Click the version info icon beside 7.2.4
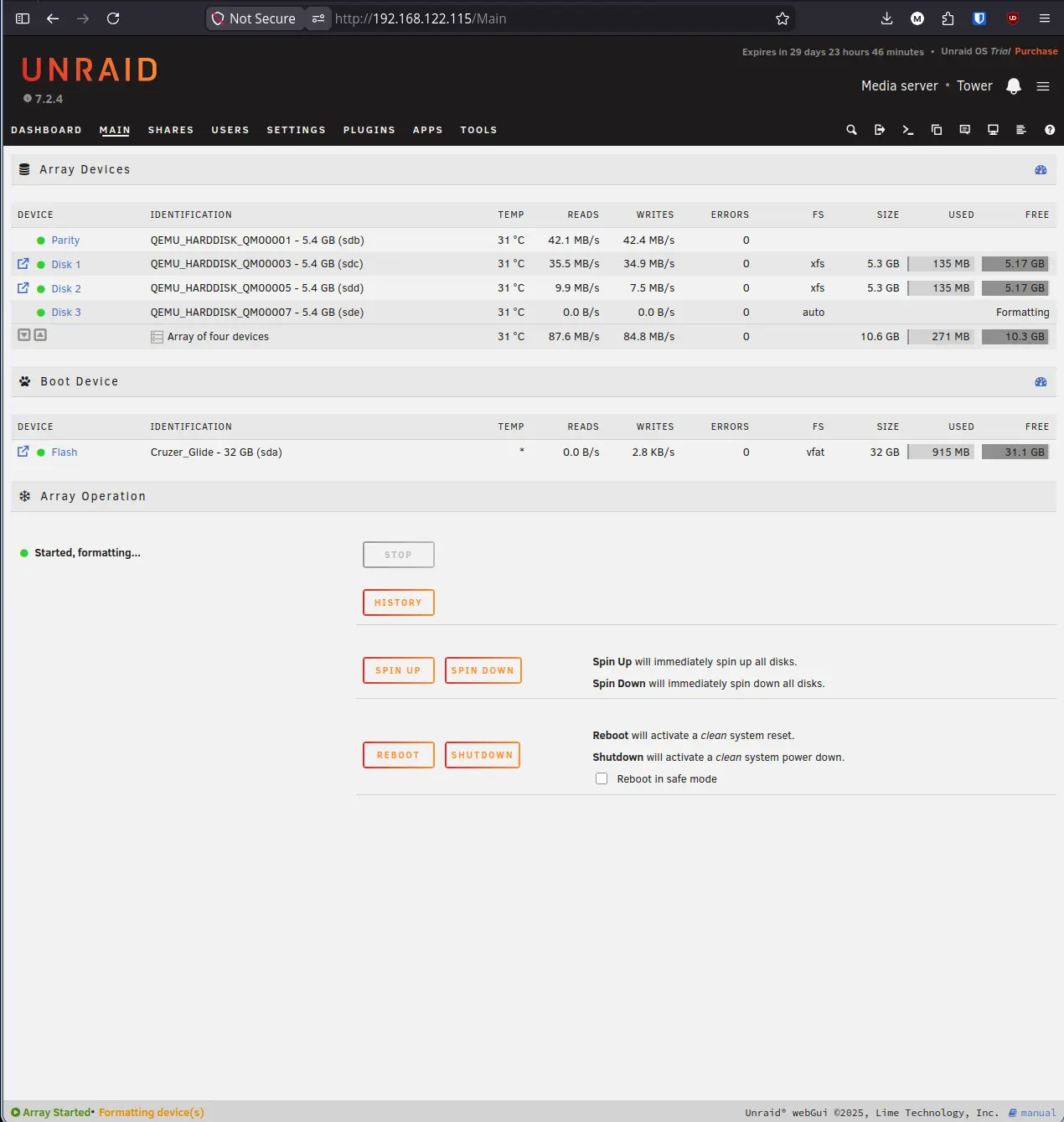This screenshot has width=1064, height=1122. pyautogui.click(x=28, y=99)
